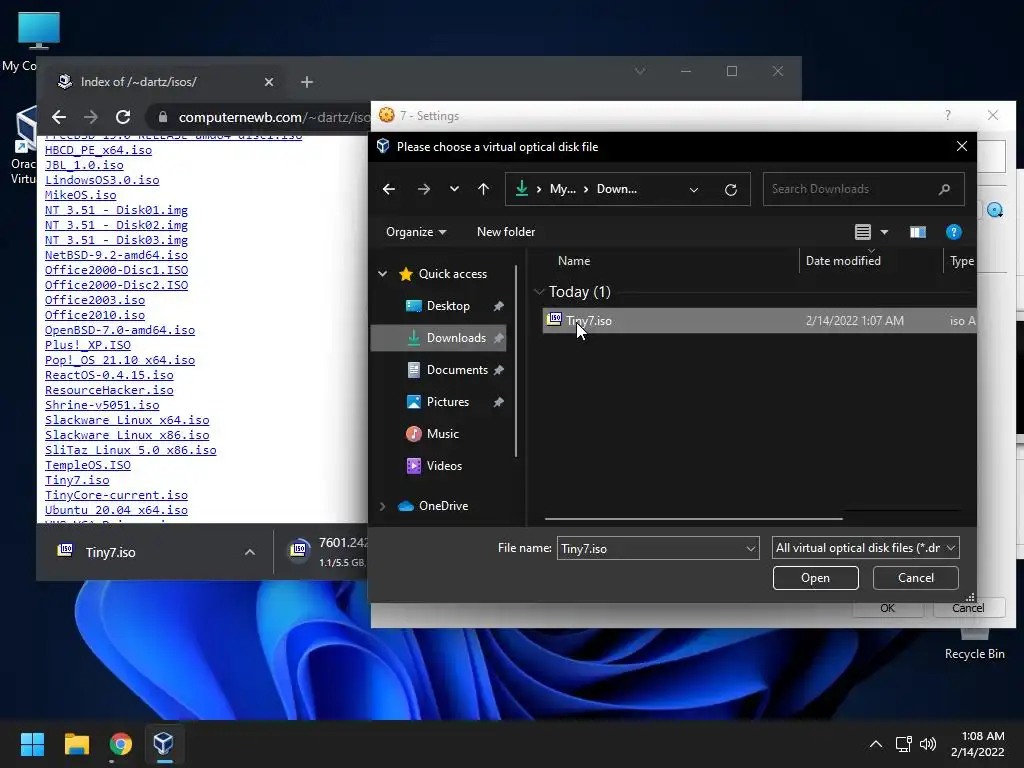Screen dimensions: 1024x768
Task: Open the HBCD_PE_x64.iso link
Action: click(99, 150)
